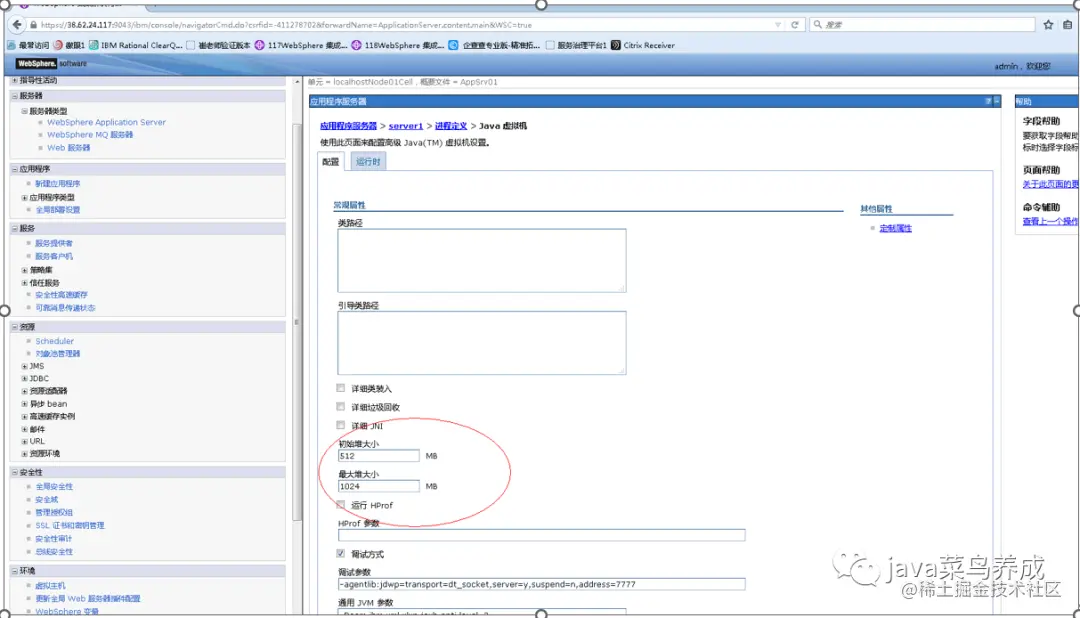Image resolution: width=1080 pixels, height=618 pixels.
Task: Expand the 异步 bean tree node
Action: coord(24,404)
